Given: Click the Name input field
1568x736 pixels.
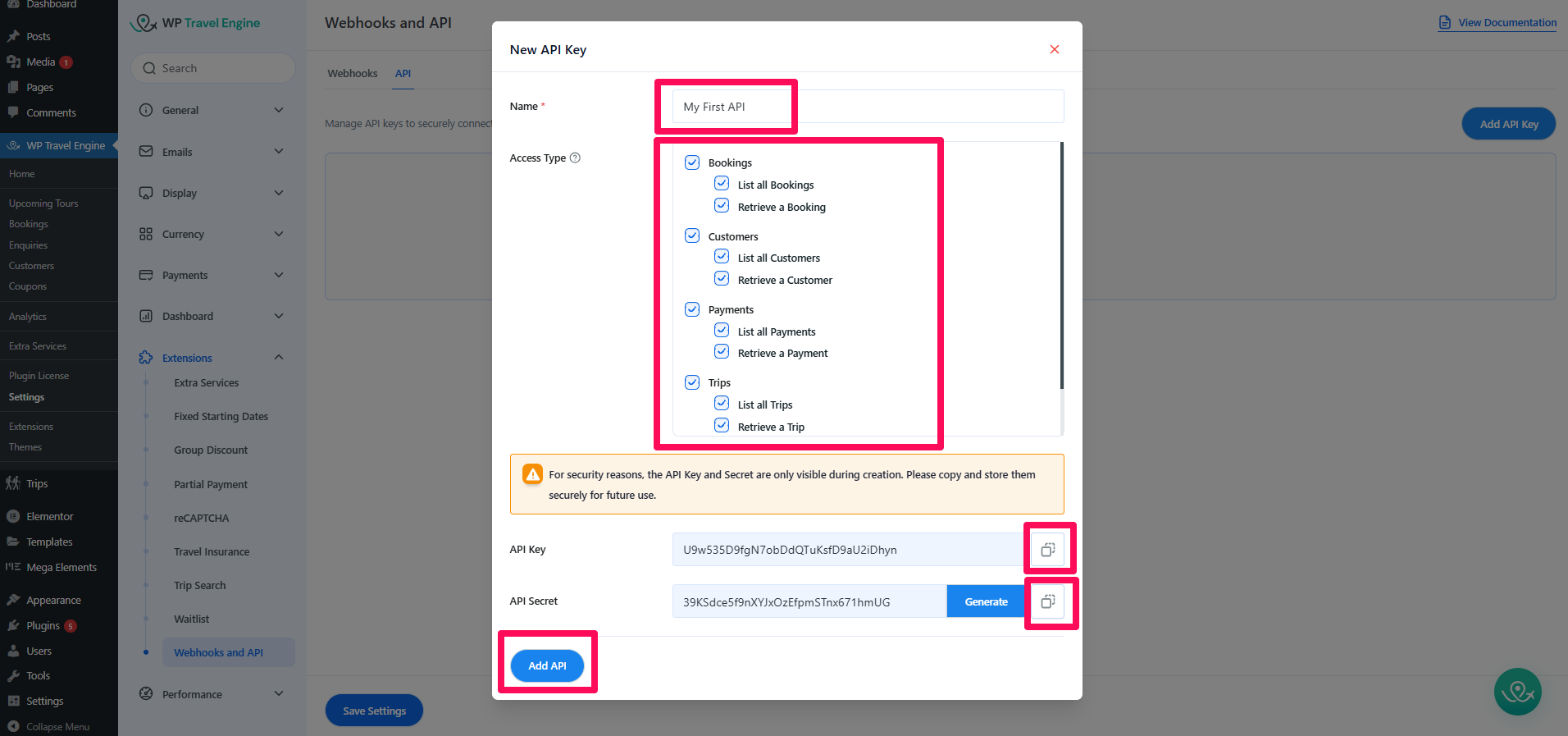Looking at the screenshot, I should click(868, 107).
